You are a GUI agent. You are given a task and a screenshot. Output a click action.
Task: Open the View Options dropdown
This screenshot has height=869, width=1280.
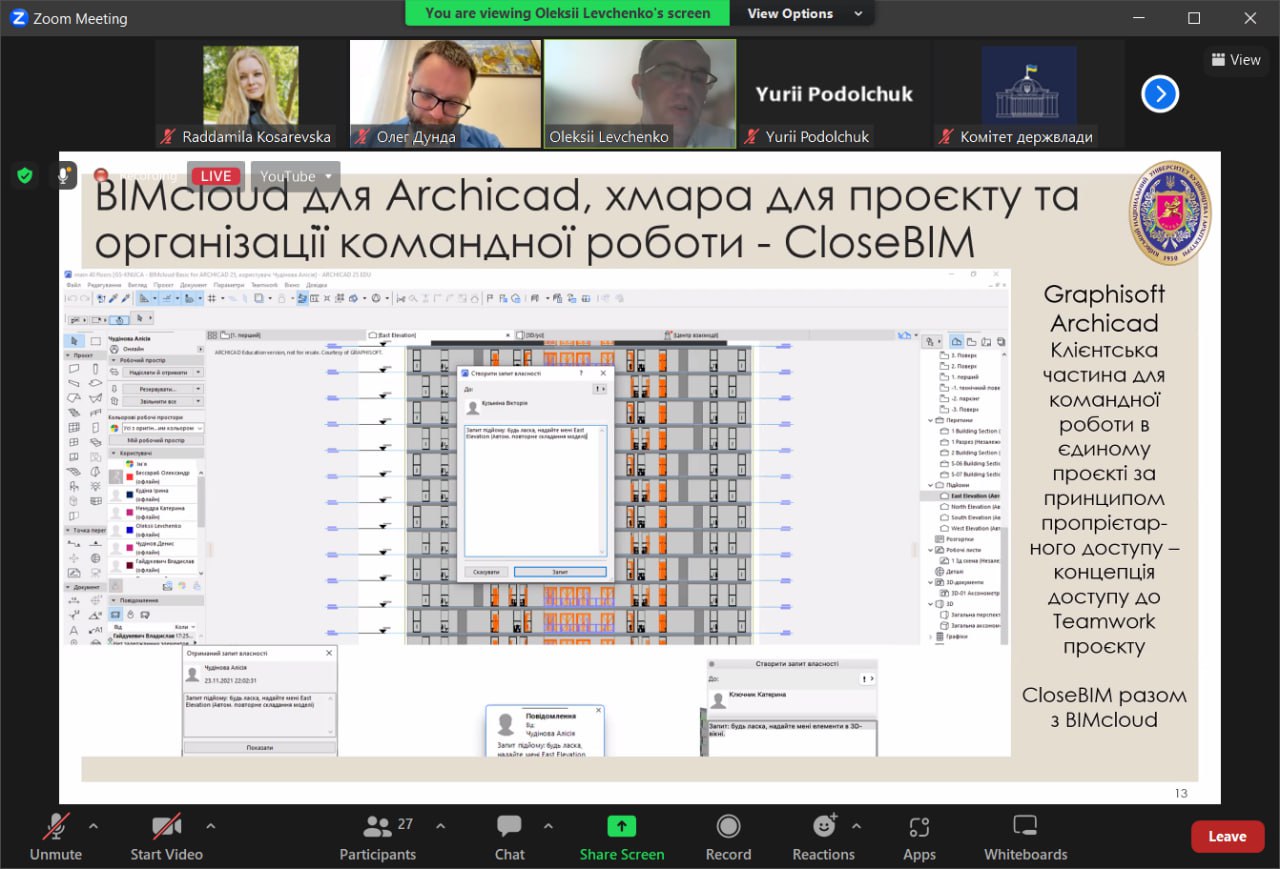[x=805, y=13]
